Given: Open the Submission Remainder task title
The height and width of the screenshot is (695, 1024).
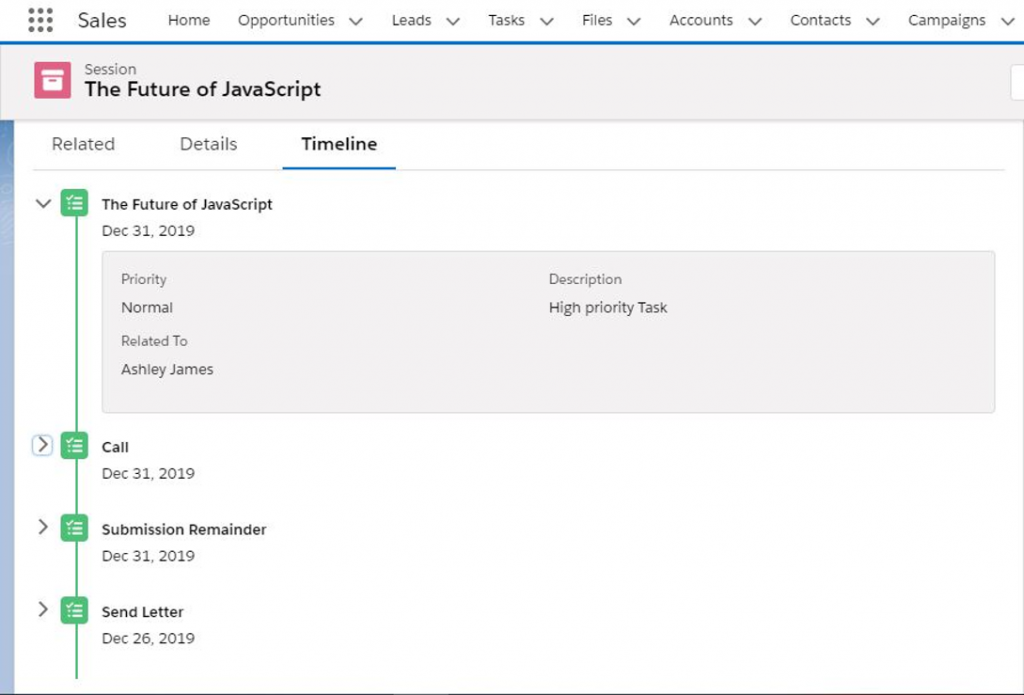Looking at the screenshot, I should point(184,530).
